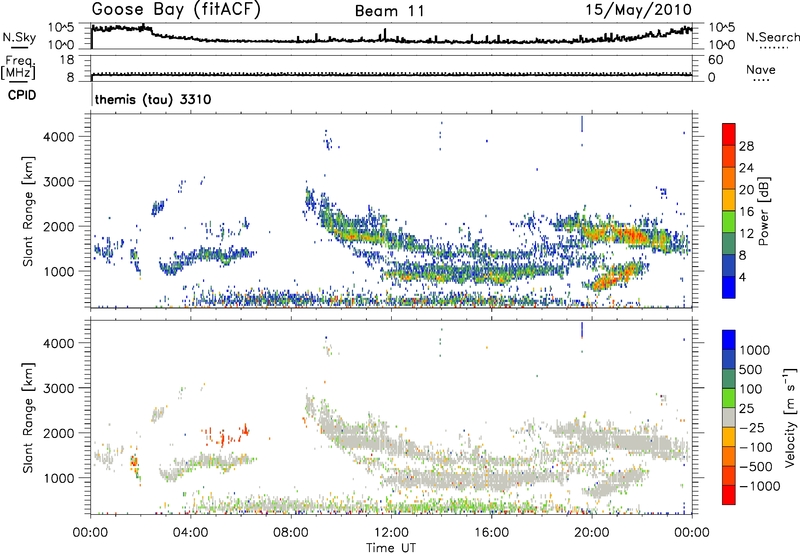The width and height of the screenshot is (800, 554).
Task: Click the power panel 'Slant Range [km]' label
Action: pos(28,211)
